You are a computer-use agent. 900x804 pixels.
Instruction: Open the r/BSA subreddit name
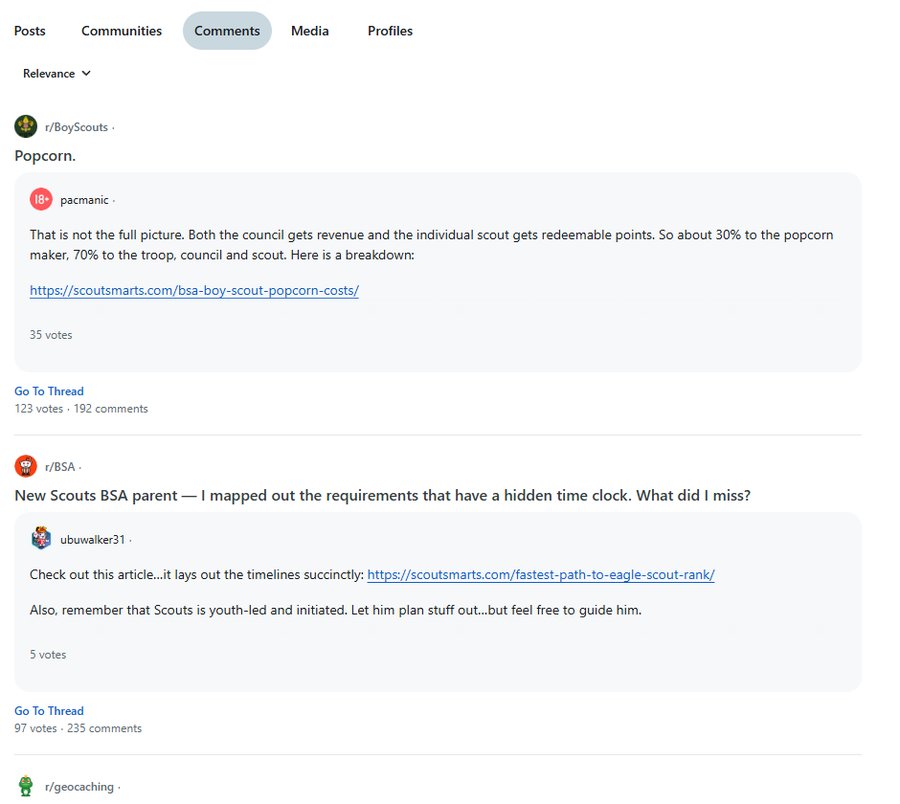tap(60, 467)
